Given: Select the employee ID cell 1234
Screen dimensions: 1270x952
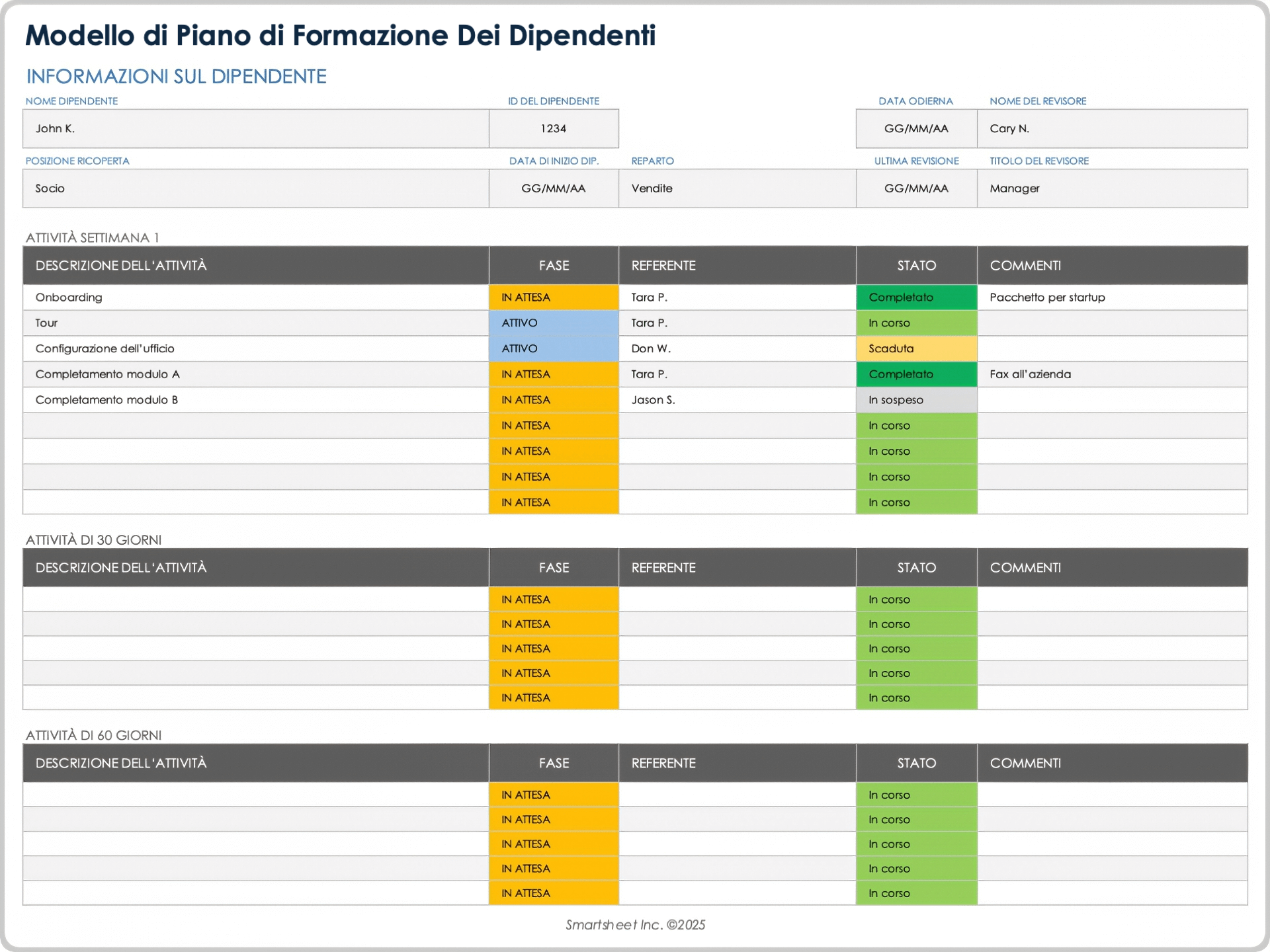Looking at the screenshot, I should tap(554, 129).
